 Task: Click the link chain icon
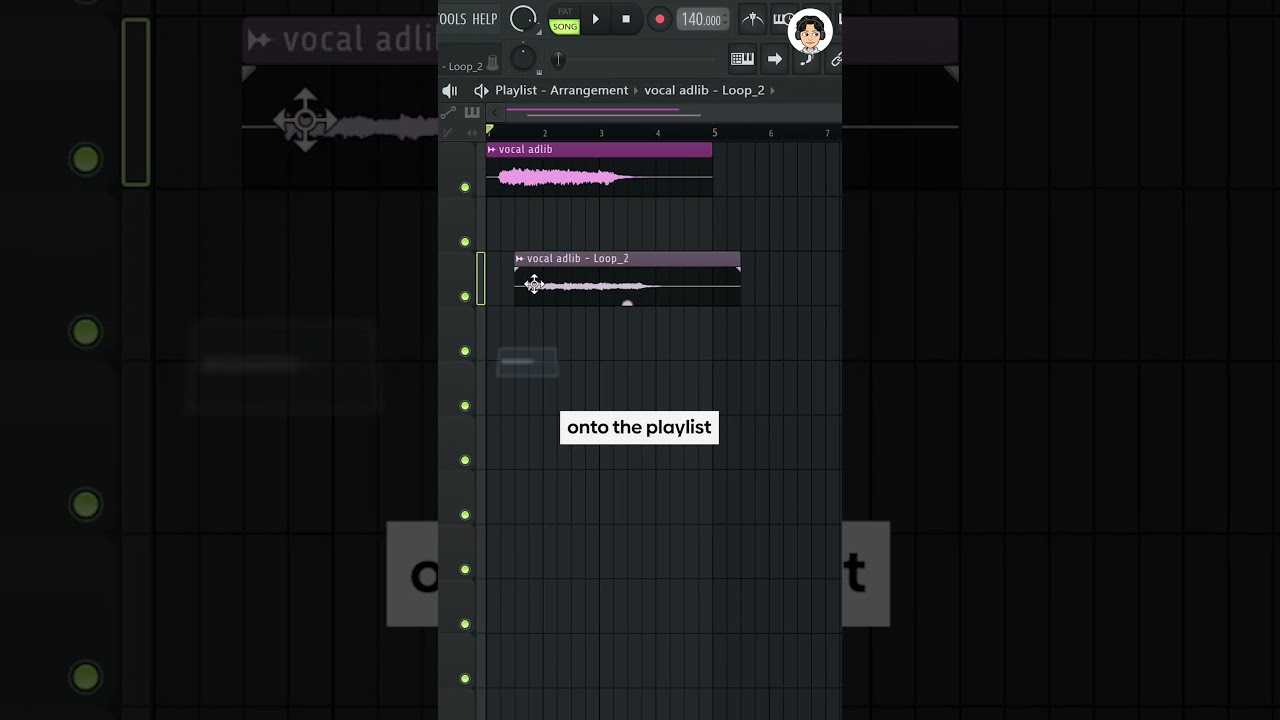pos(835,59)
